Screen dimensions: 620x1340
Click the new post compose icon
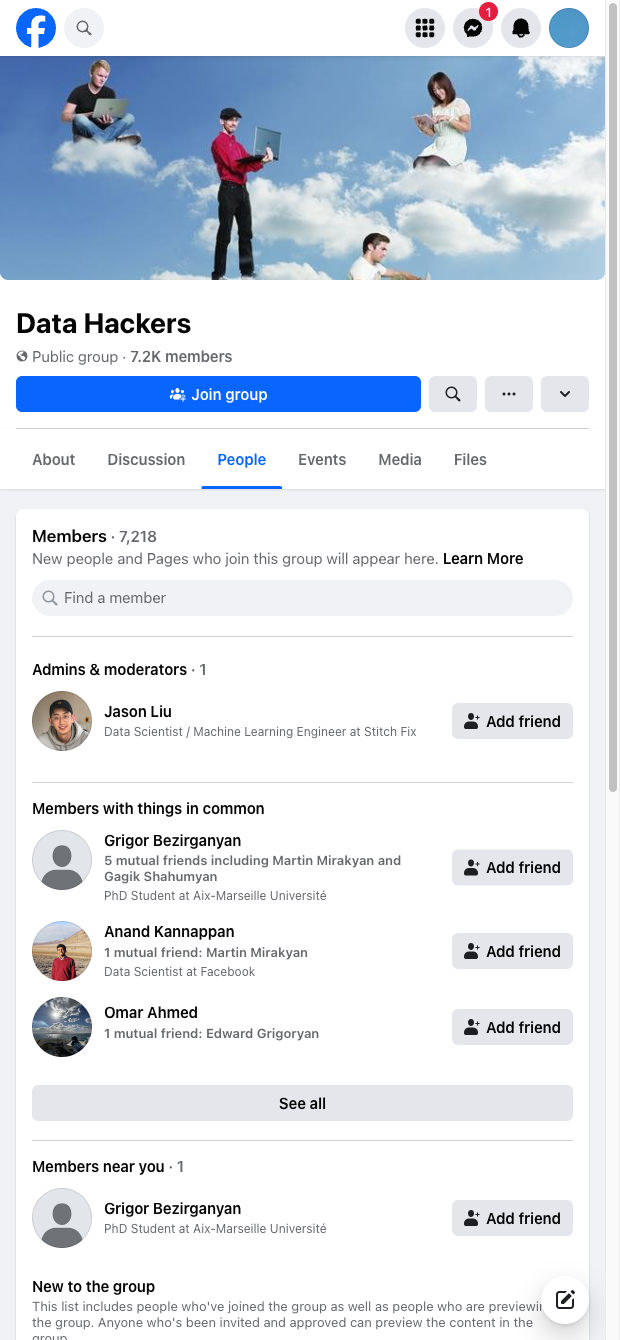click(565, 1299)
